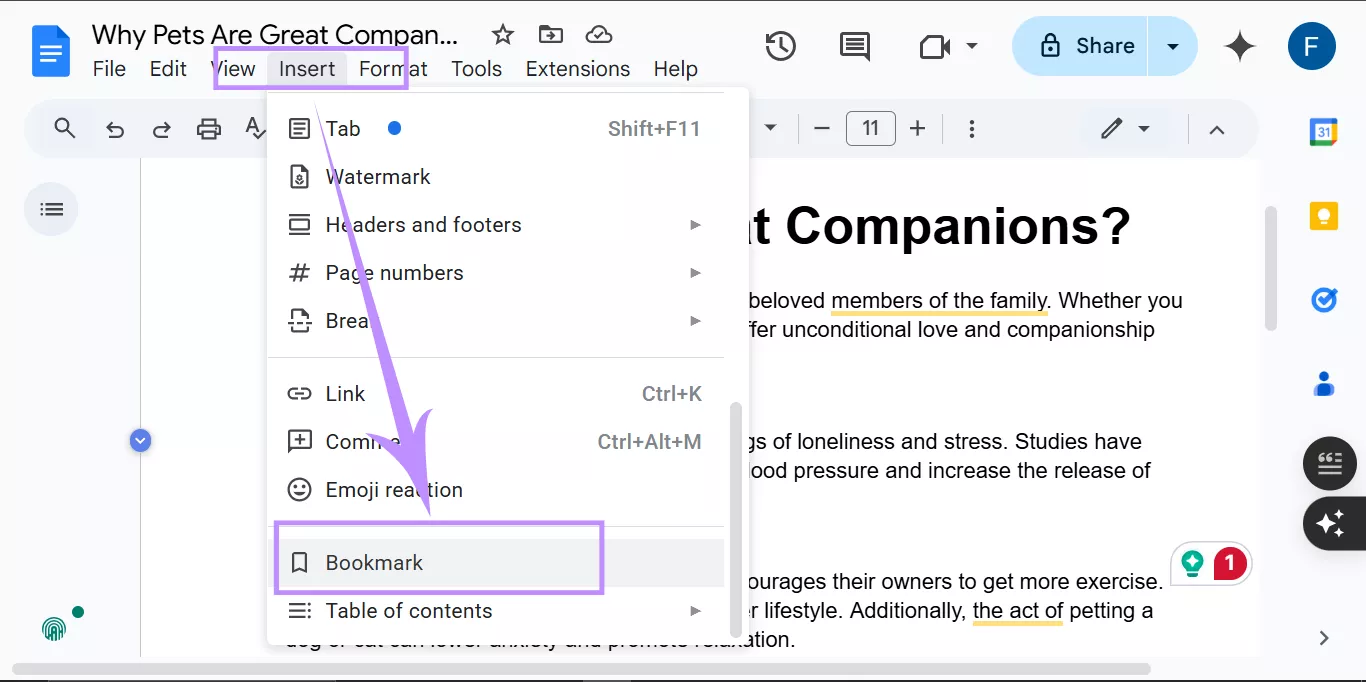Open the Edit menu
The height and width of the screenshot is (682, 1366).
click(x=168, y=69)
